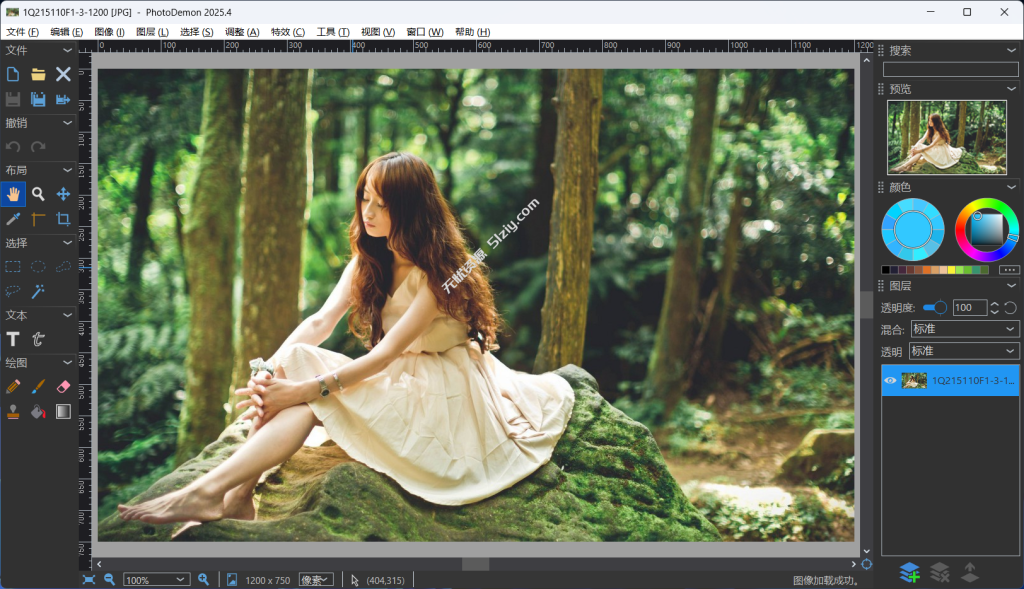This screenshot has height=589, width=1024.
Task: Select the basic Text tool
Action: [13, 339]
